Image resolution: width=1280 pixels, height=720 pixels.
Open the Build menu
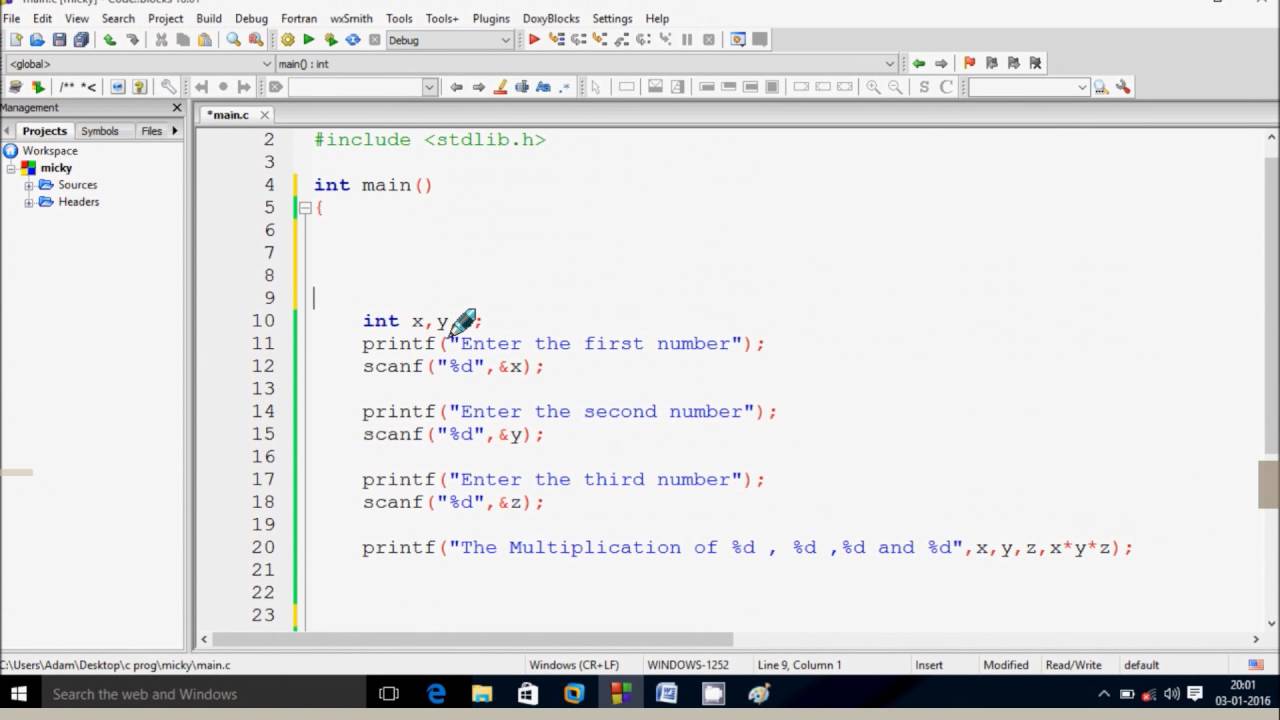tap(209, 18)
